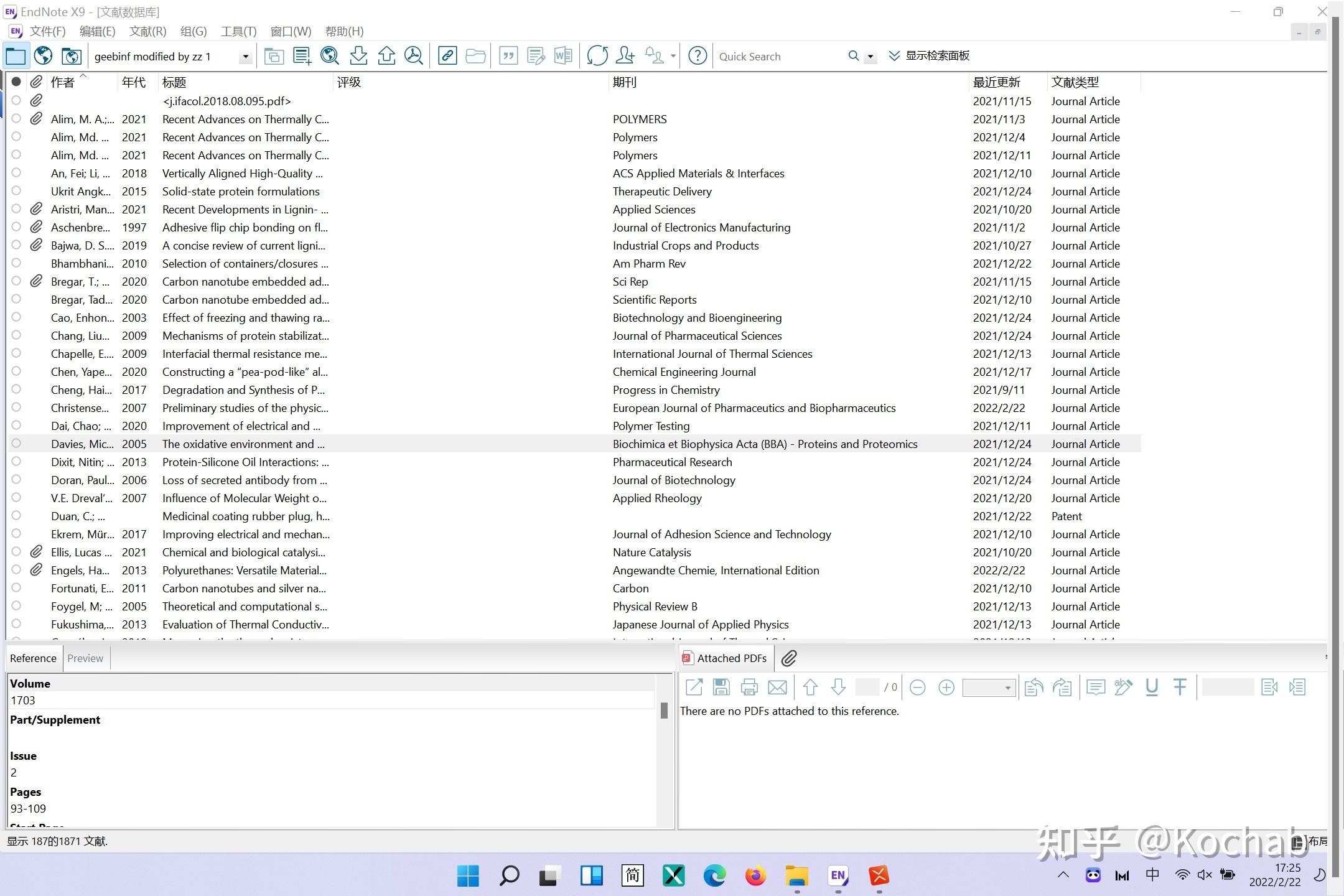Click the Save PDF disk icon
The width and height of the screenshot is (1344, 896).
click(721, 688)
